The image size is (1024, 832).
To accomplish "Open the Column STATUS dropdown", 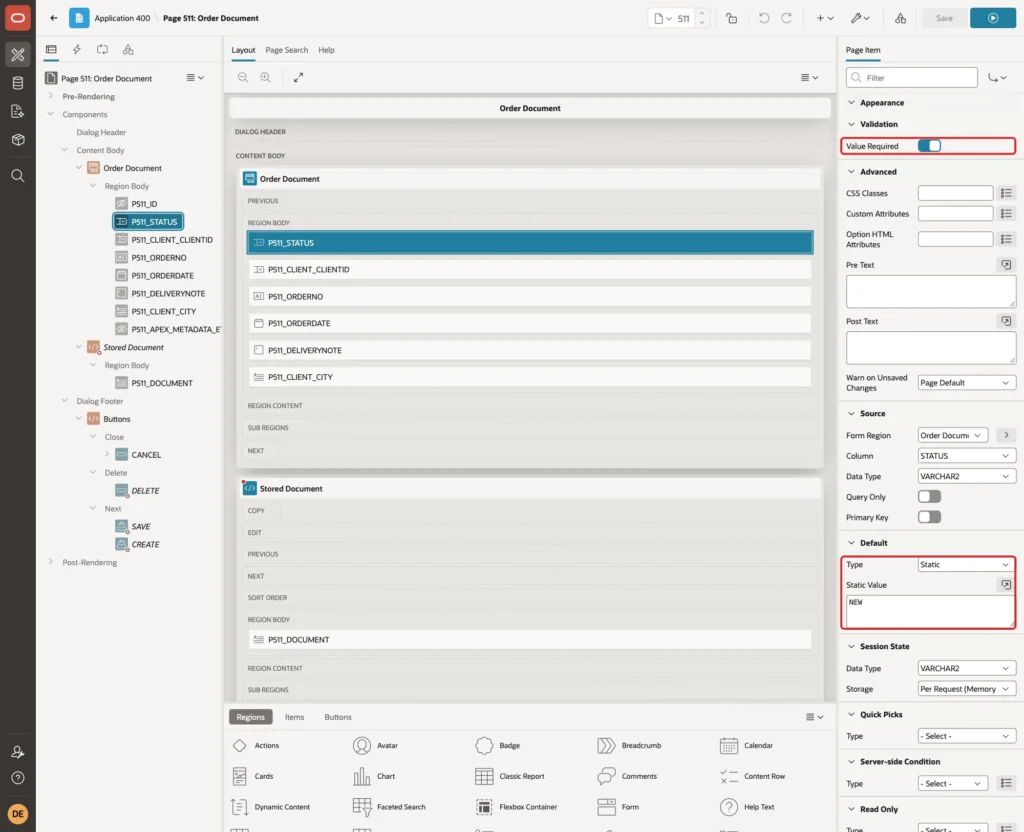I will tap(966, 455).
